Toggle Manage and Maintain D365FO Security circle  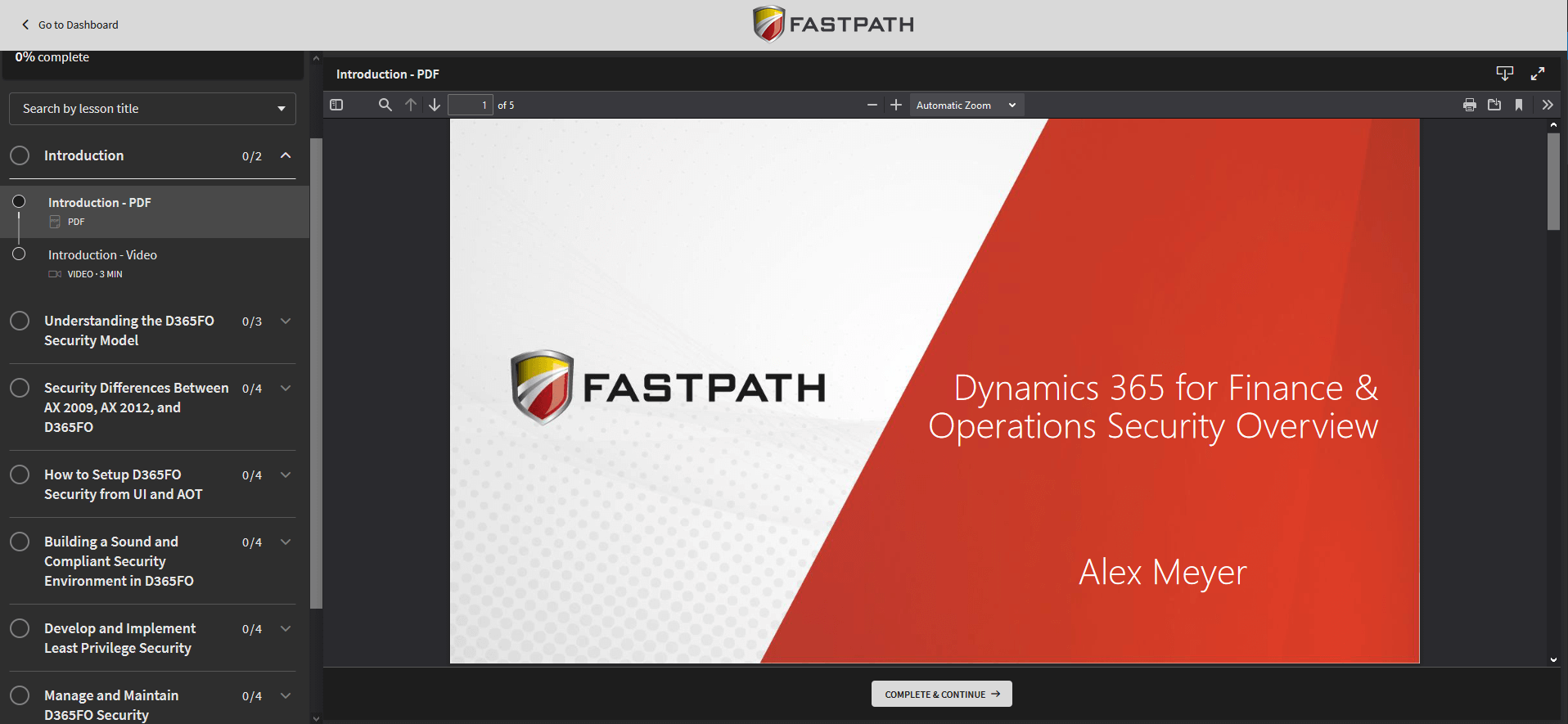(x=20, y=695)
